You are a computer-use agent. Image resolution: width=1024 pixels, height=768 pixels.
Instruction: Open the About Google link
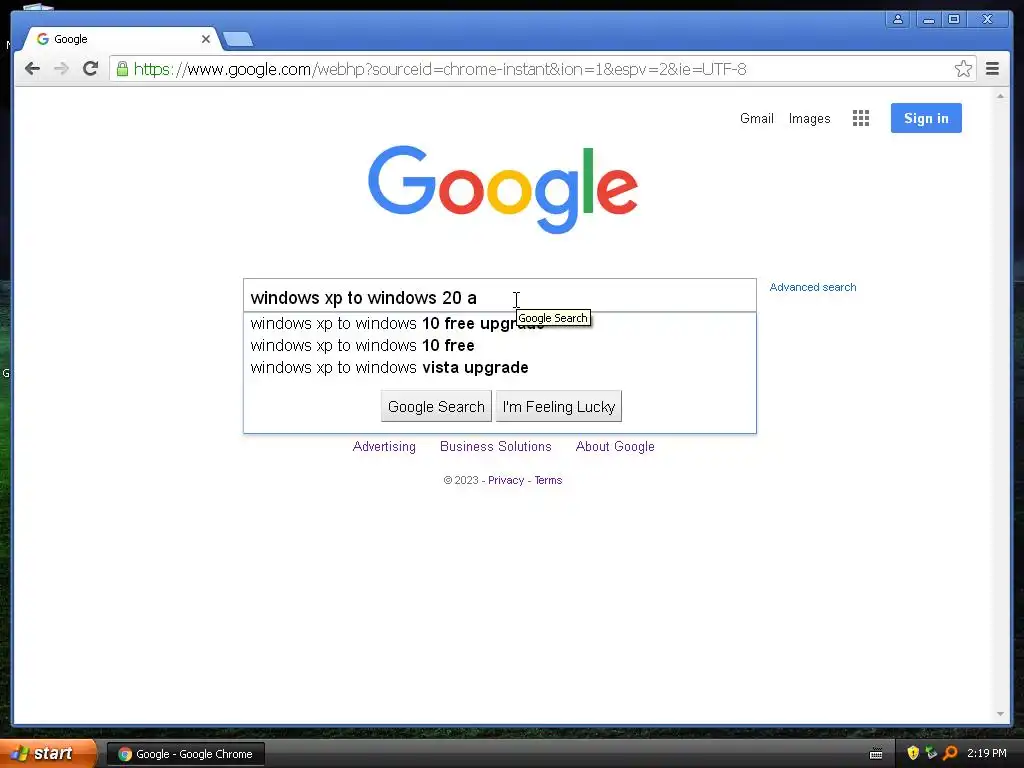pyautogui.click(x=615, y=447)
